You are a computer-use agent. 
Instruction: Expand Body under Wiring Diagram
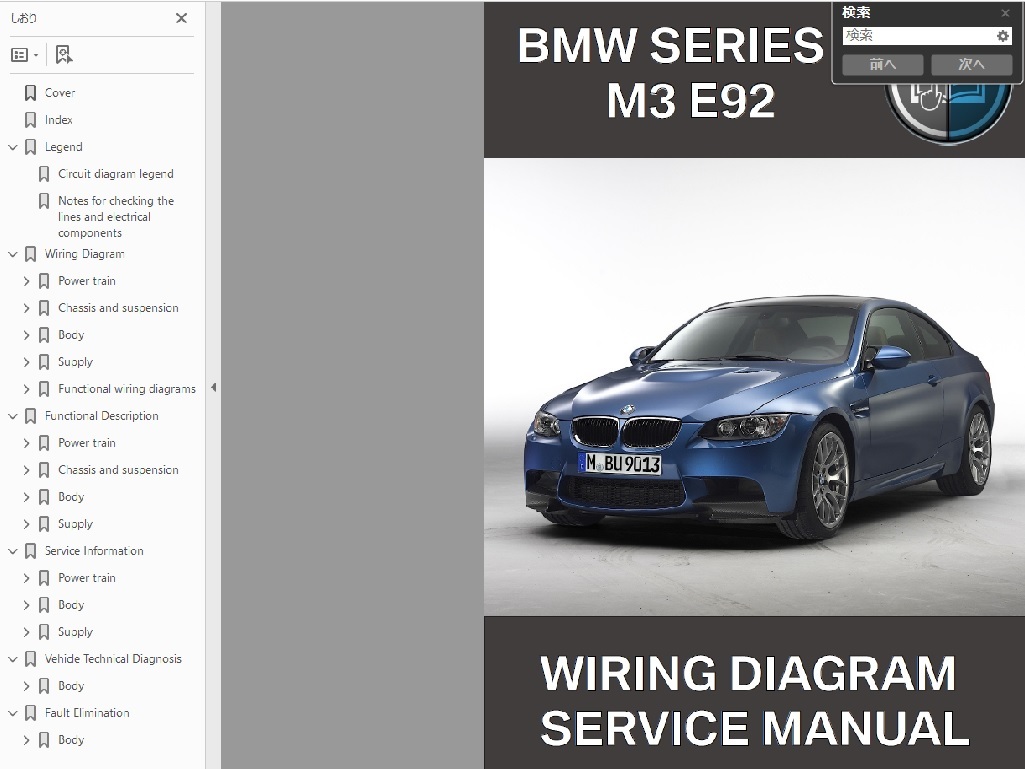pos(26,335)
